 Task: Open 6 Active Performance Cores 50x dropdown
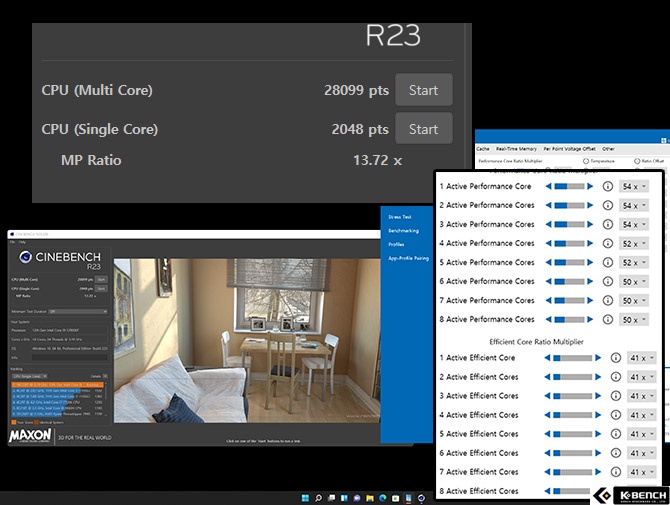click(x=634, y=282)
